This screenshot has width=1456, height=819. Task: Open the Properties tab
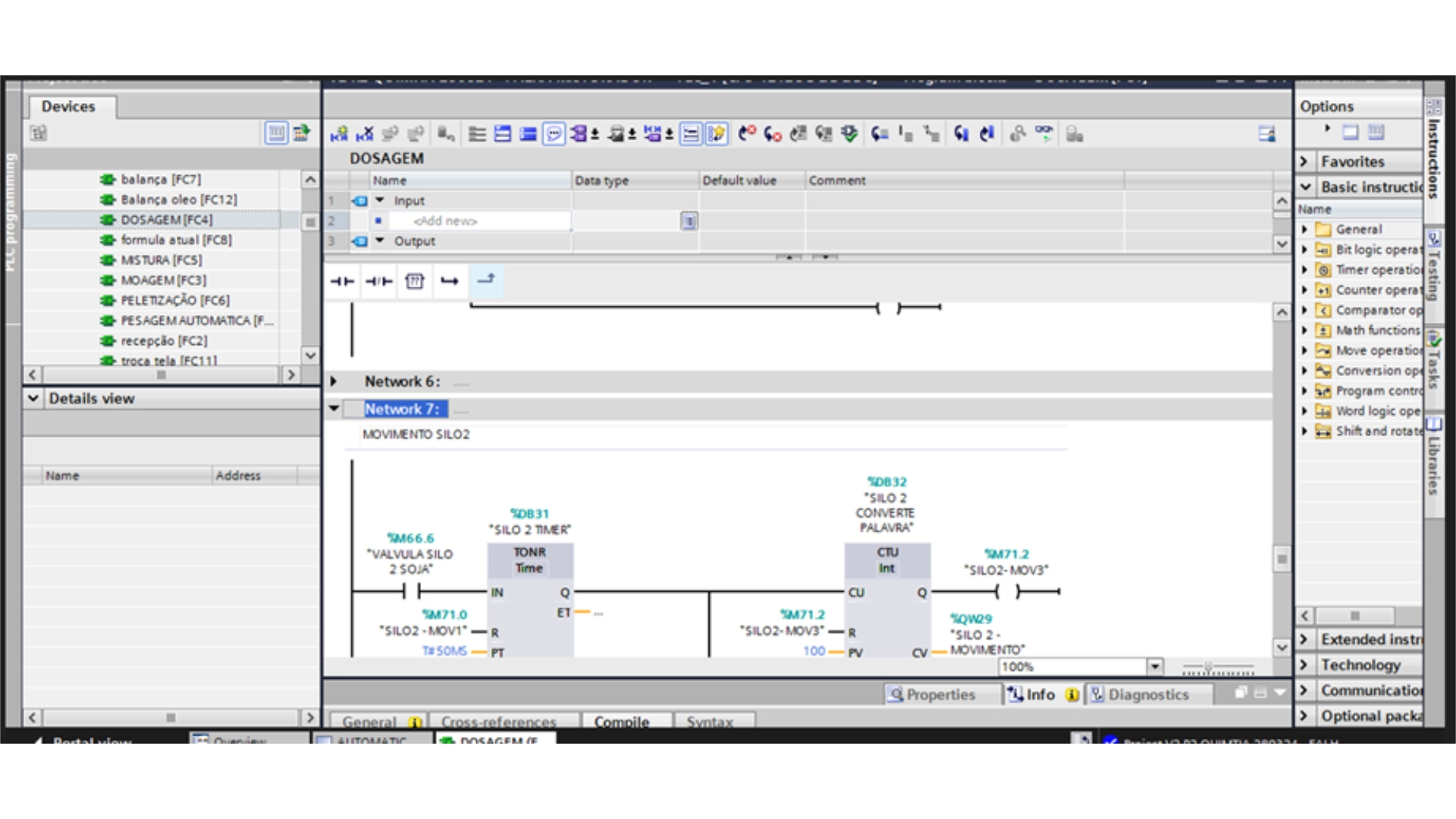tap(934, 695)
